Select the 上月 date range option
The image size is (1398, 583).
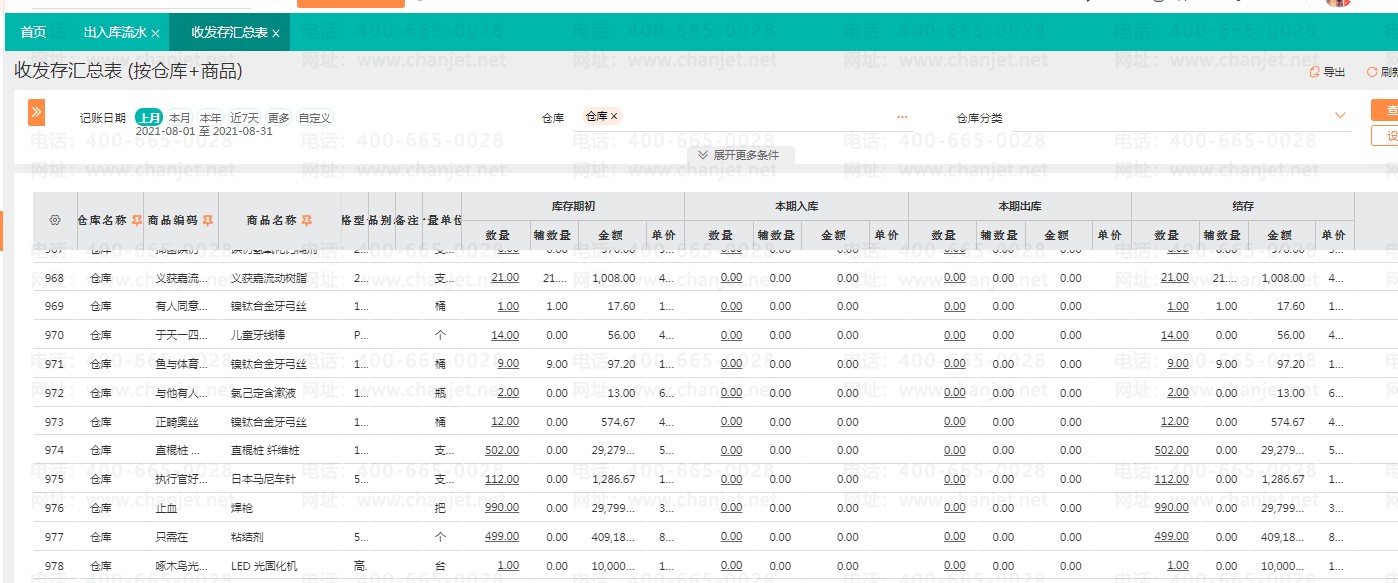pos(149,117)
